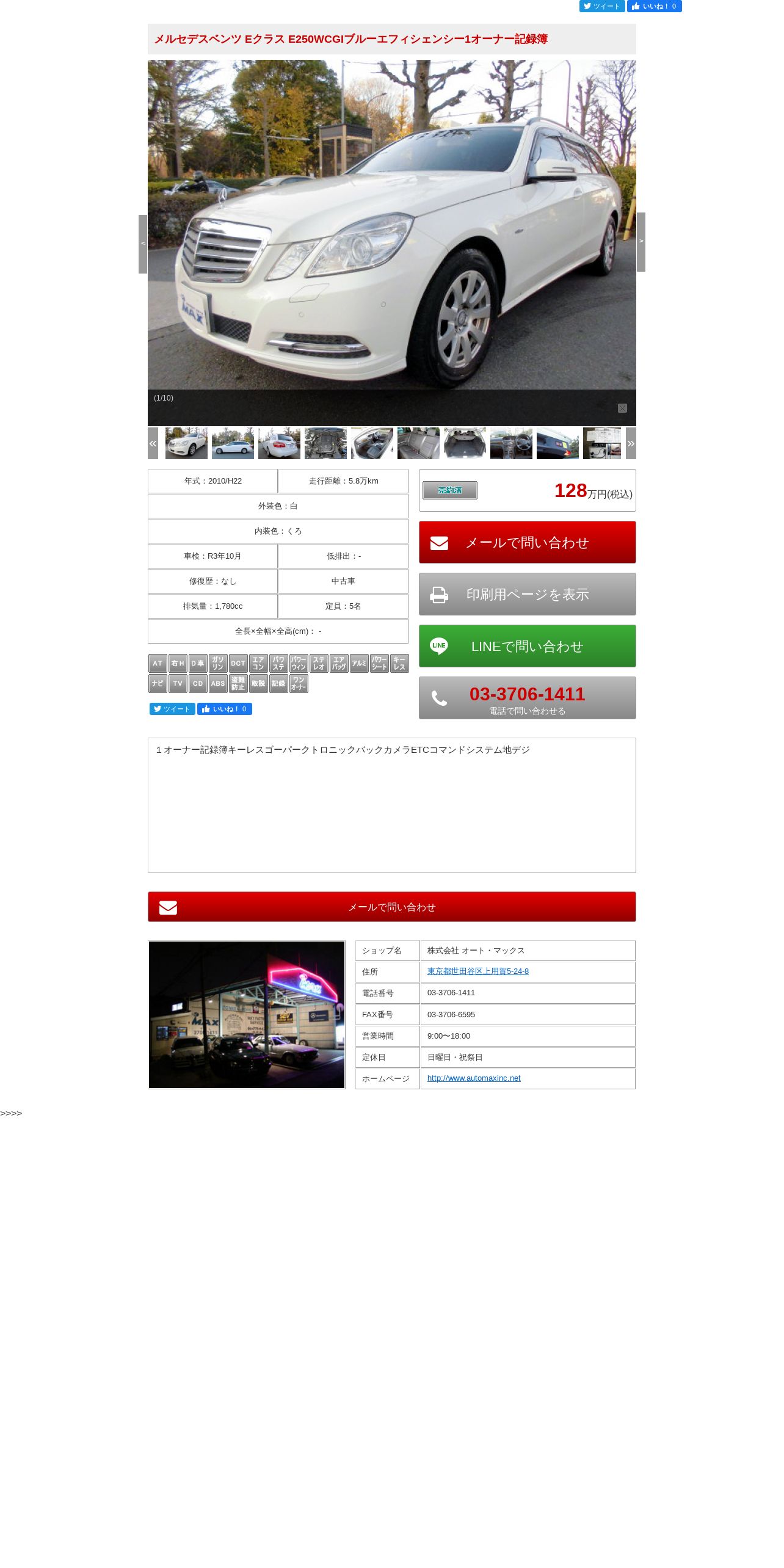Click the DCT equipment badge
784x1568 pixels.
[238, 663]
